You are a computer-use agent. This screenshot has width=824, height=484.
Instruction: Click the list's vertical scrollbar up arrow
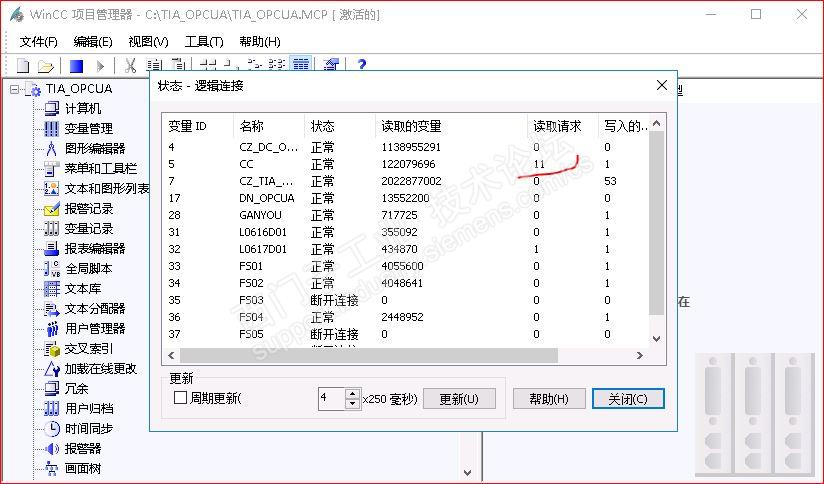pyautogui.click(x=656, y=124)
